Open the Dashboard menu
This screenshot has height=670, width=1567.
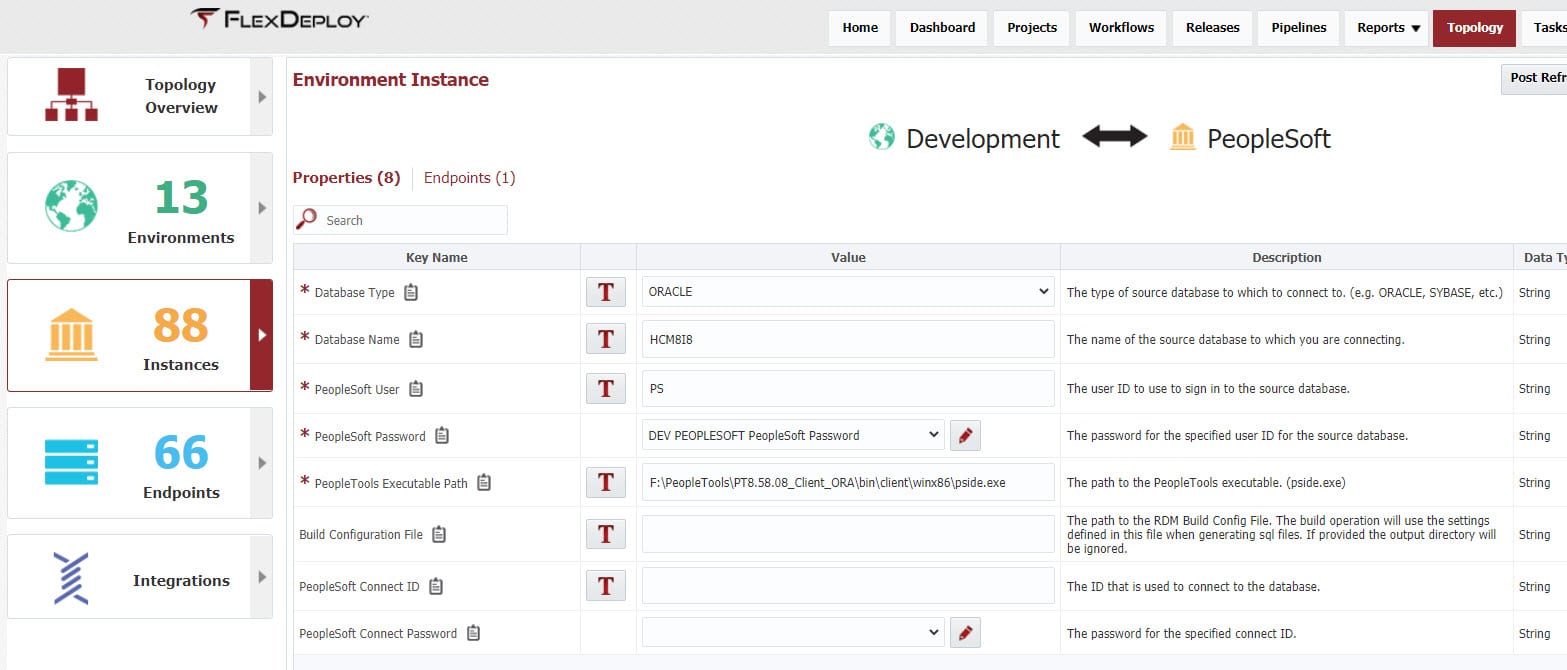click(942, 28)
